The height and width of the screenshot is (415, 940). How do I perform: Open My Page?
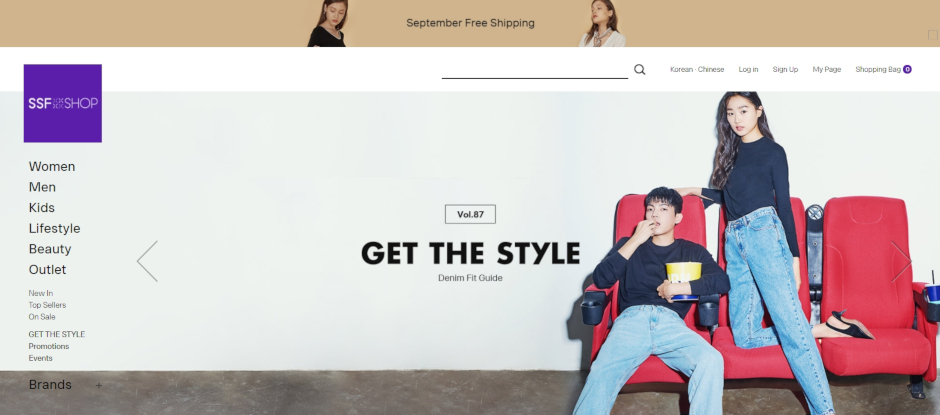pos(827,70)
